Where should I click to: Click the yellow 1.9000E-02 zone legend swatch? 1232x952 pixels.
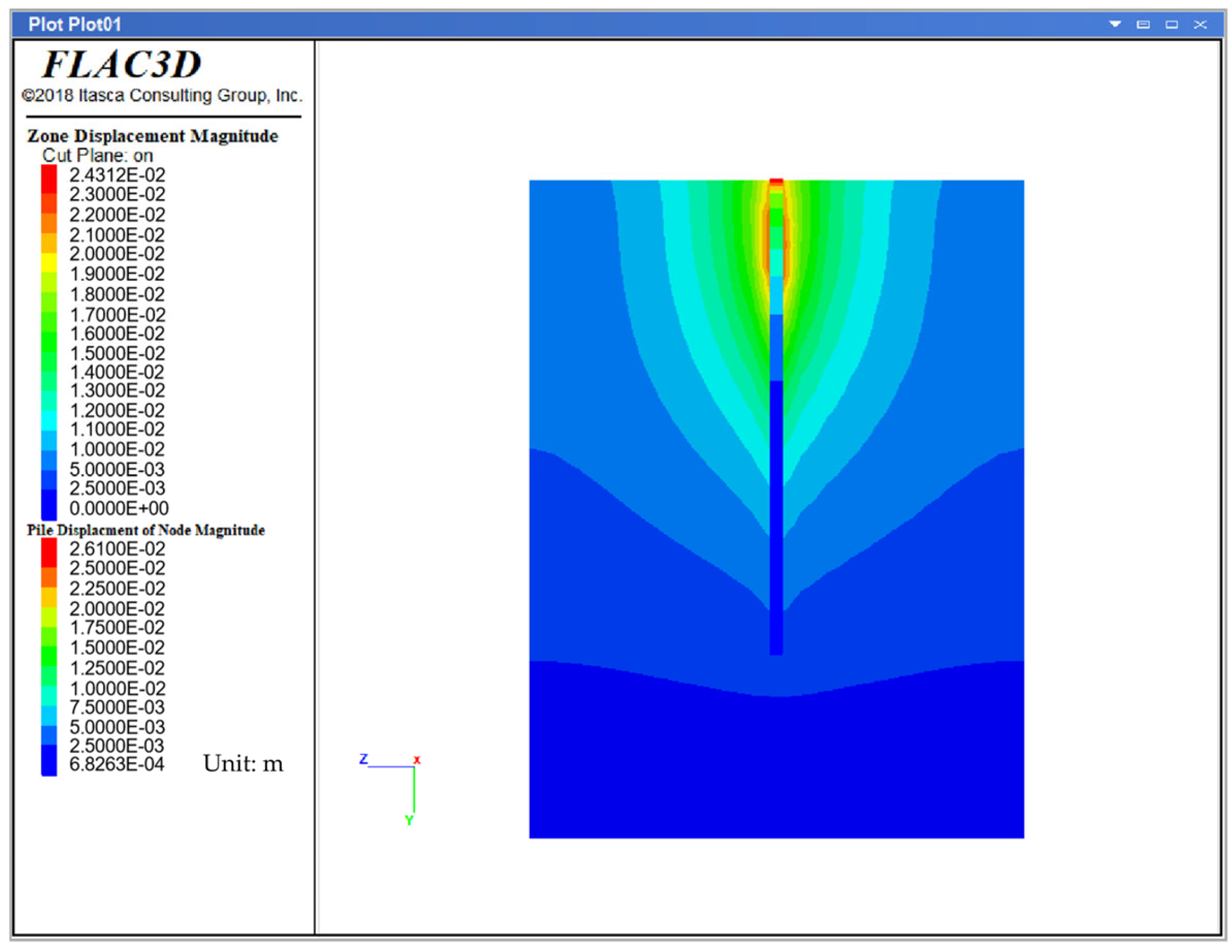tap(49, 264)
